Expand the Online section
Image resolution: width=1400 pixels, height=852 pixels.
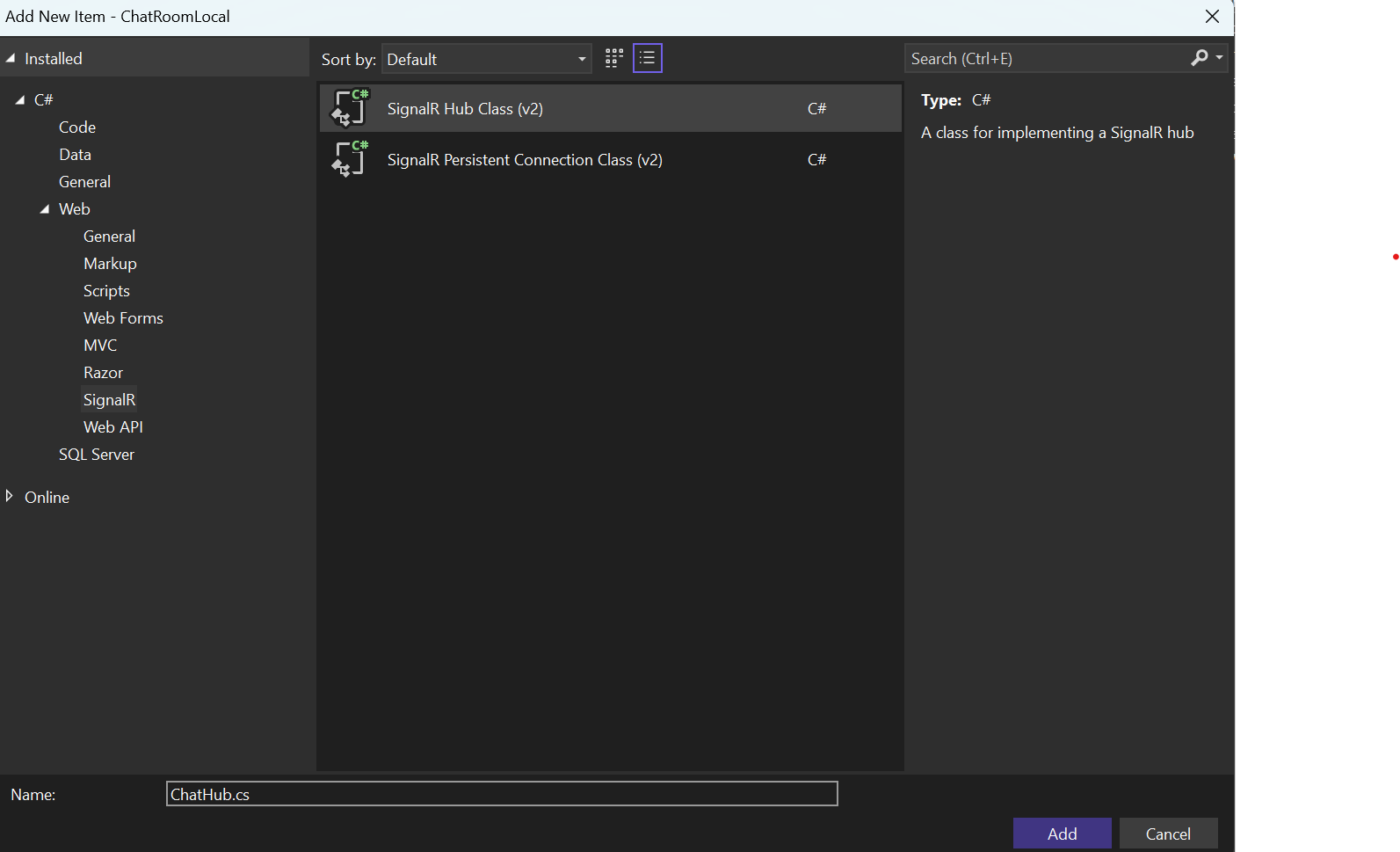click(x=10, y=496)
